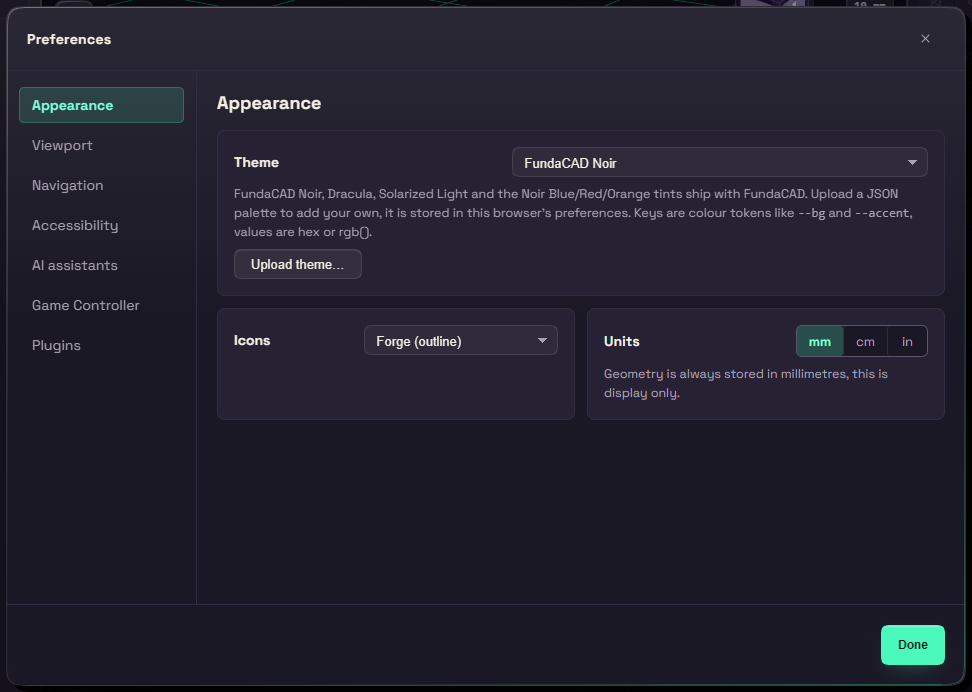Click the Appearance heading text
Image resolution: width=972 pixels, height=692 pixels.
tap(269, 103)
